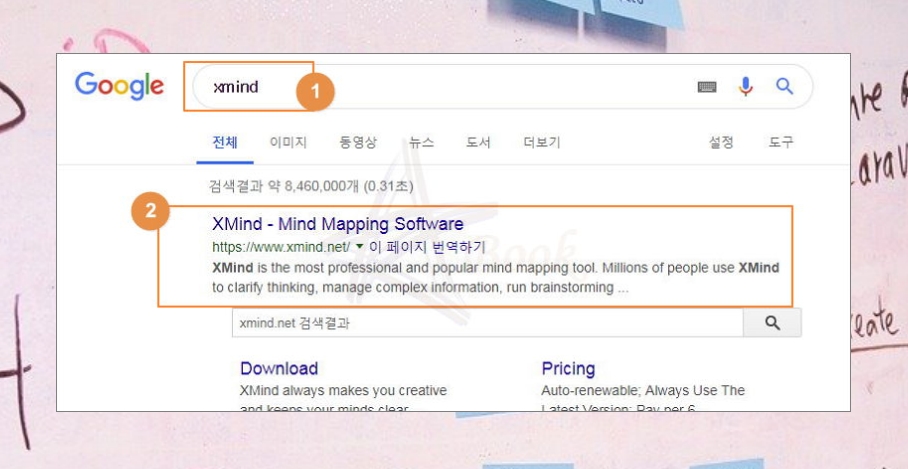This screenshot has width=908, height=469.
Task: Click the Google logo
Action: pos(119,86)
